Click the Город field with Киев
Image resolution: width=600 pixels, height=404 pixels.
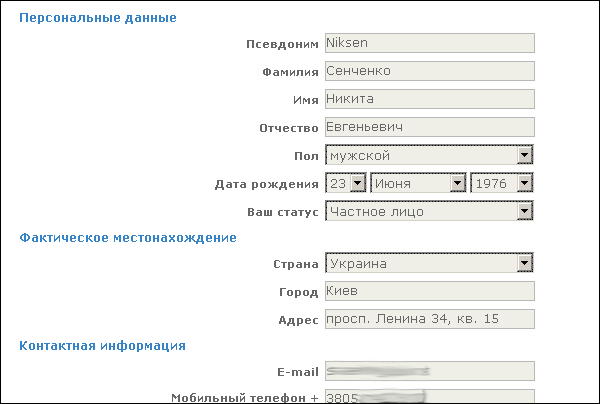[x=430, y=292]
